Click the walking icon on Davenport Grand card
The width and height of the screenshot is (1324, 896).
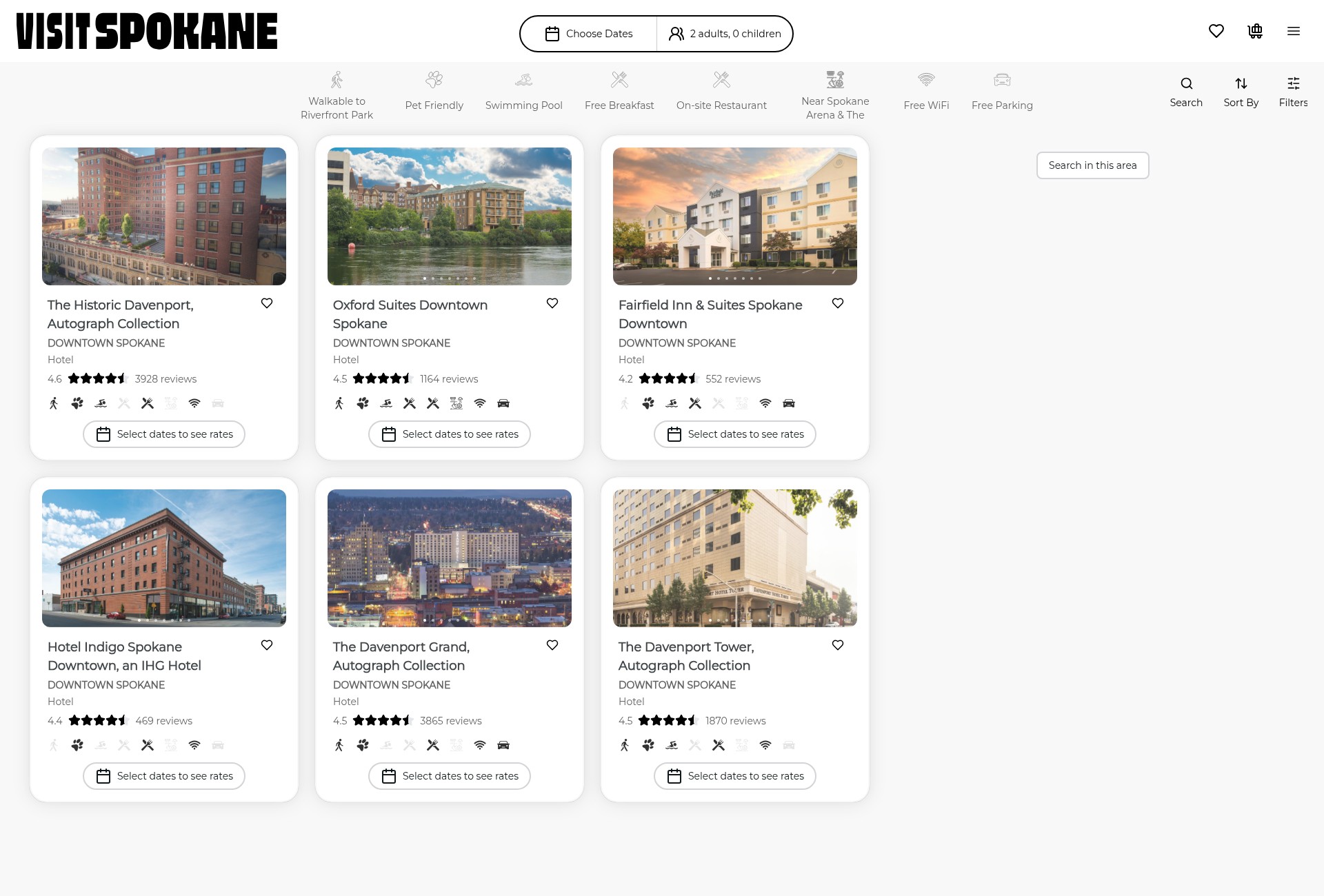pyautogui.click(x=339, y=745)
